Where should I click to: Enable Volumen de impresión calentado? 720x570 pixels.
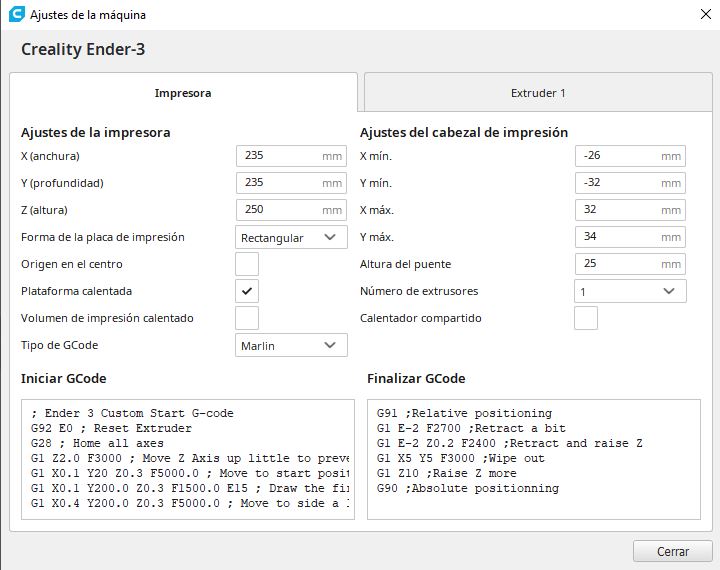(246, 318)
